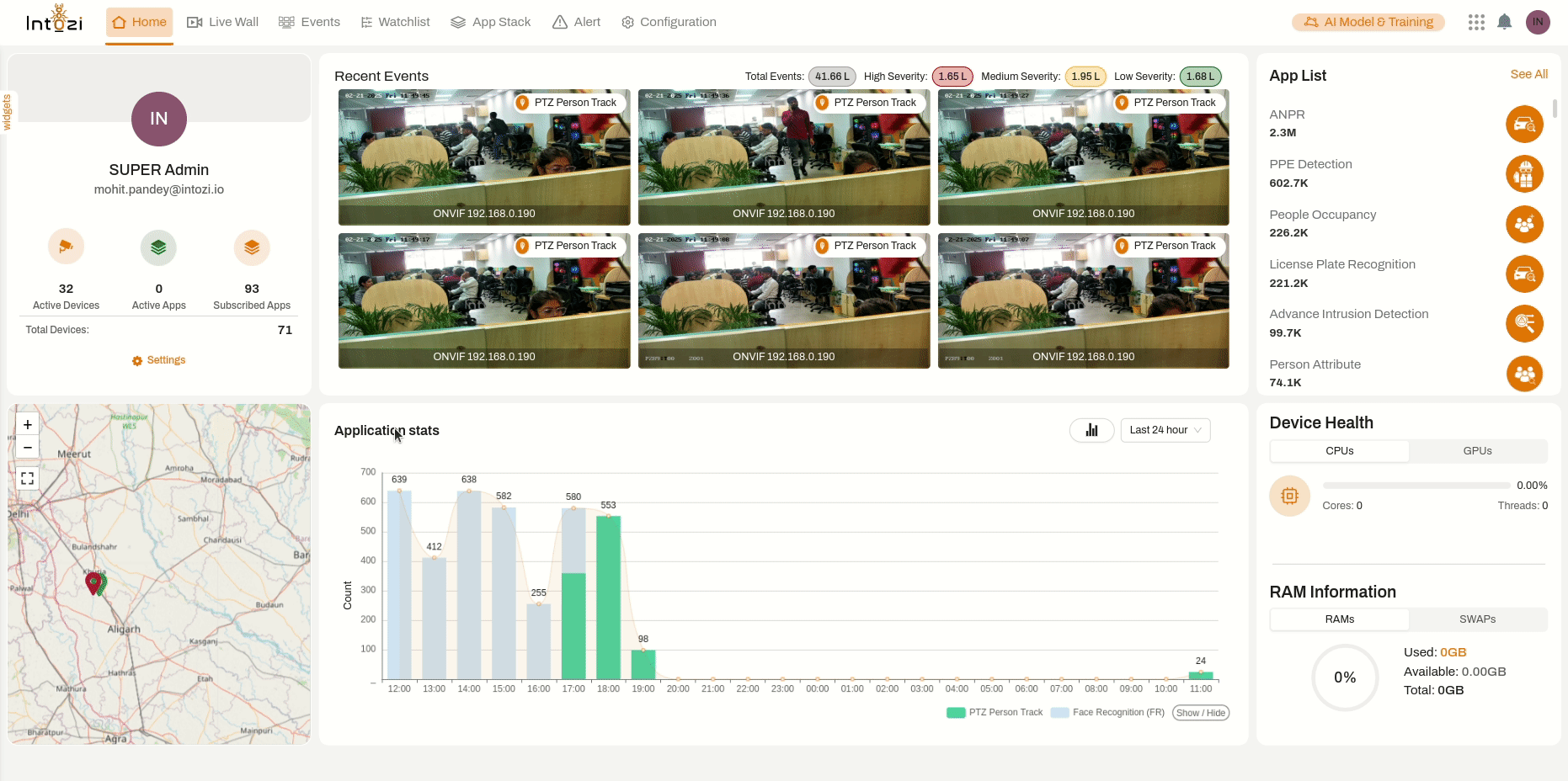
Task: Click the See All link in App List
Action: pos(1528,74)
